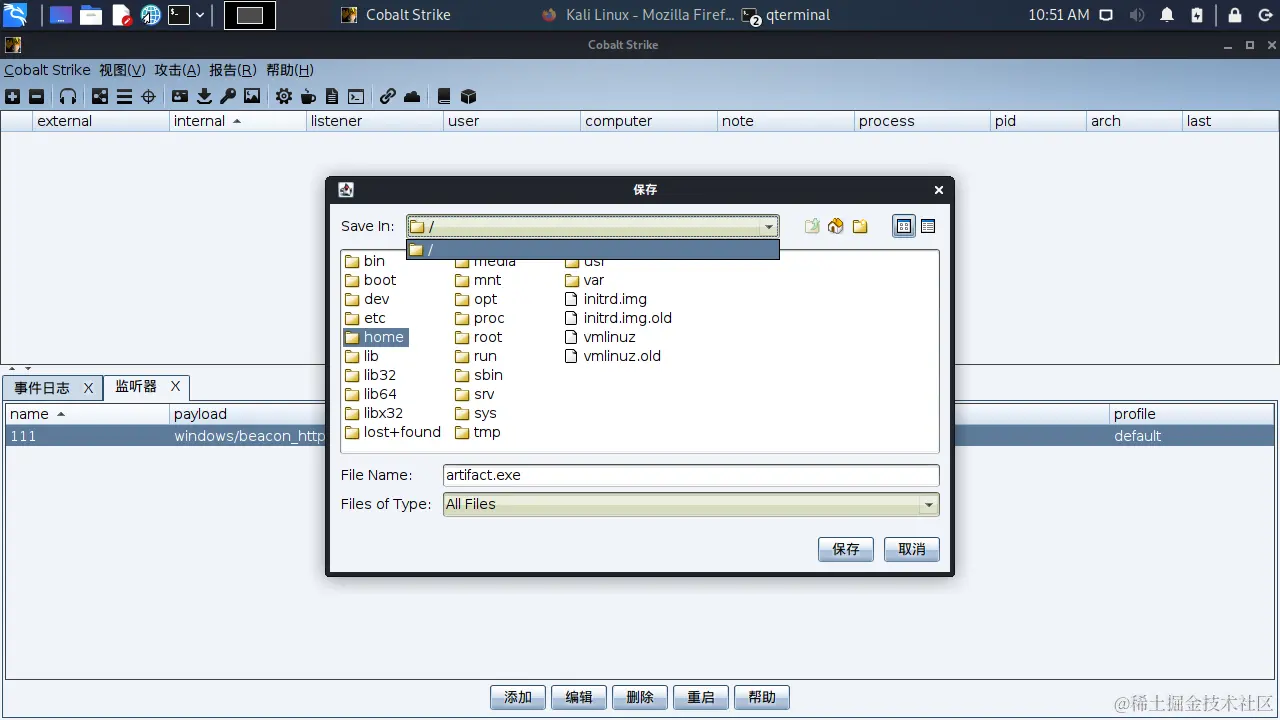Select the lost+found folder
Viewport: 1280px width, 720px height.
[393, 432]
